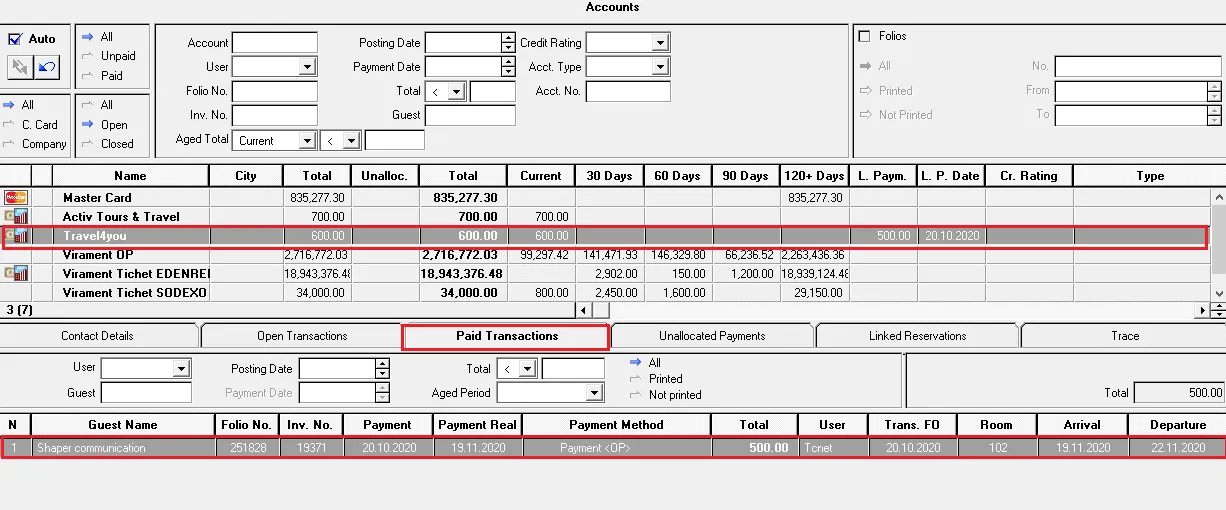Focus the Account input field
The width and height of the screenshot is (1226, 510).
(275, 43)
